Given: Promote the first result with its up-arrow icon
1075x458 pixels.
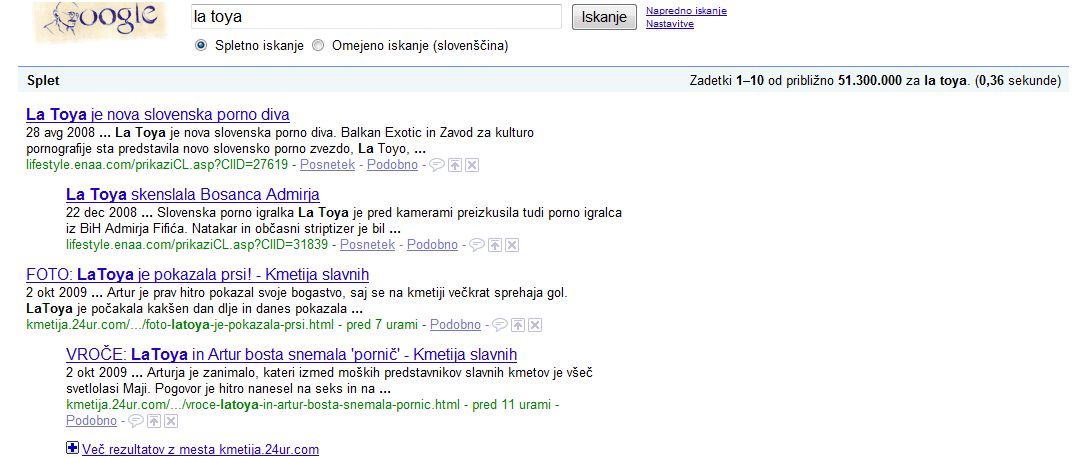Looking at the screenshot, I should (455, 165).
